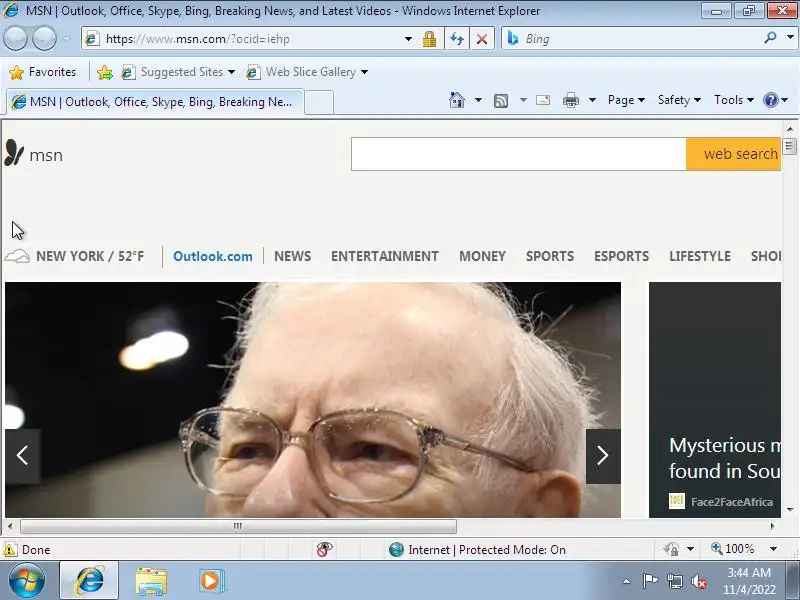This screenshot has height=600, width=800.
Task: Open Suggested Sites link
Action: (x=178, y=72)
